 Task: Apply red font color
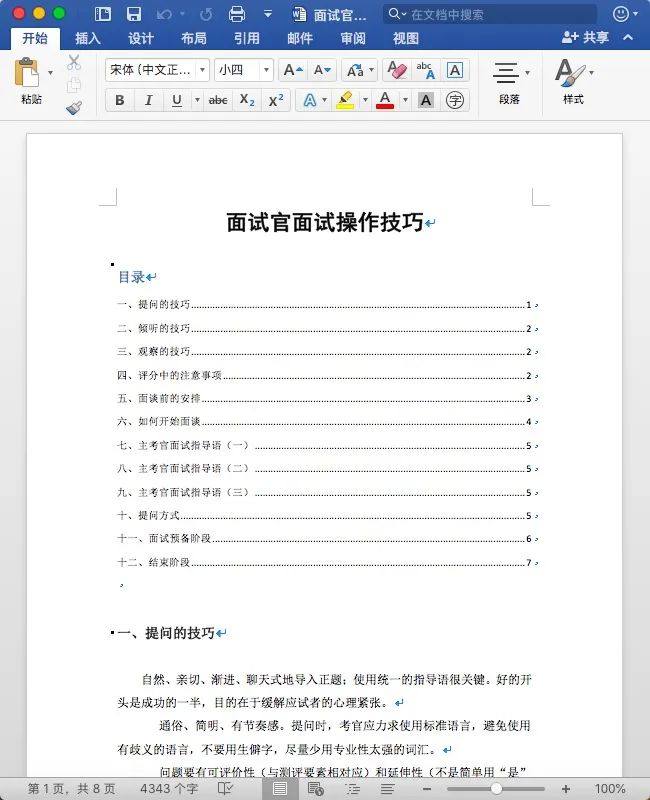click(x=385, y=100)
